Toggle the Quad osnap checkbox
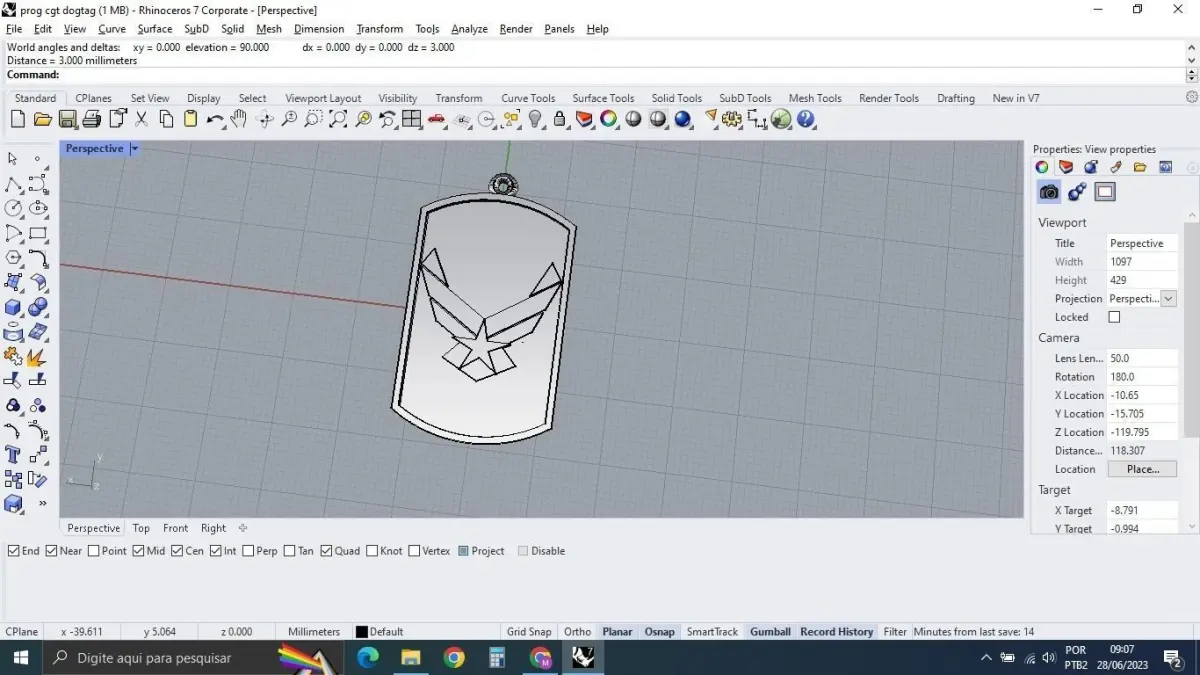This screenshot has width=1200, height=675. [326, 551]
